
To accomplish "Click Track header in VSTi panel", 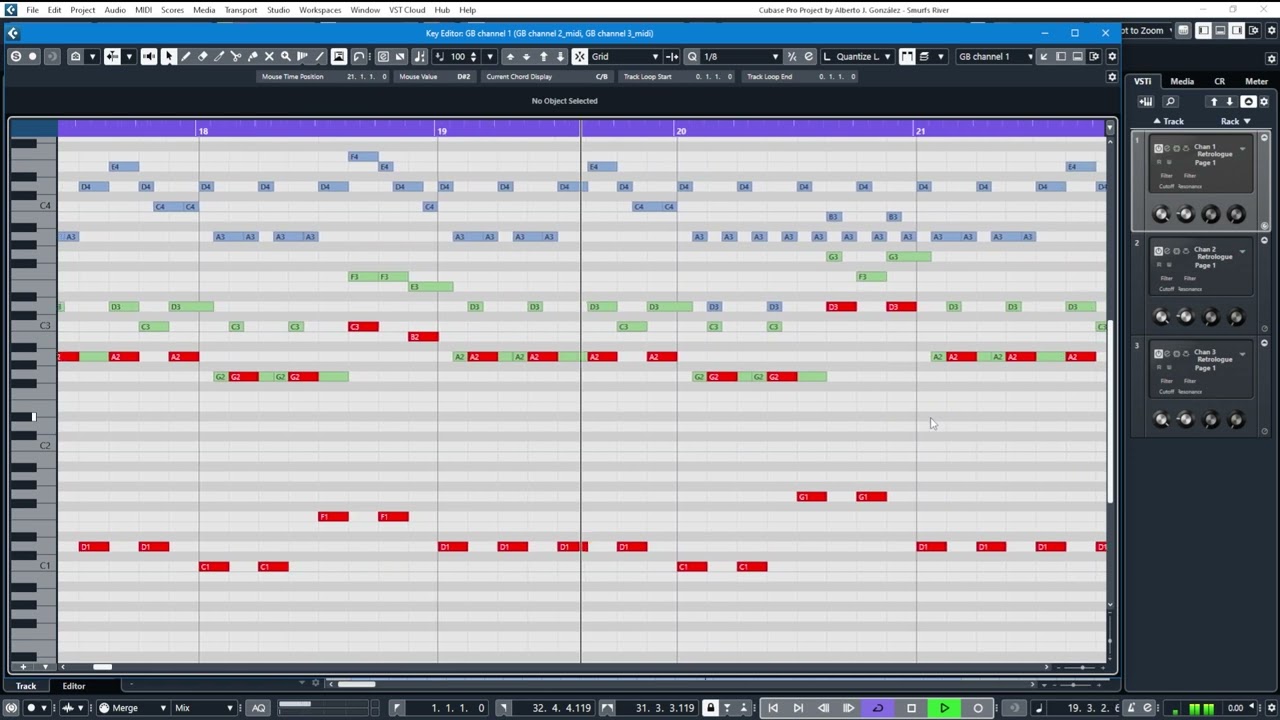I will 1169,121.
